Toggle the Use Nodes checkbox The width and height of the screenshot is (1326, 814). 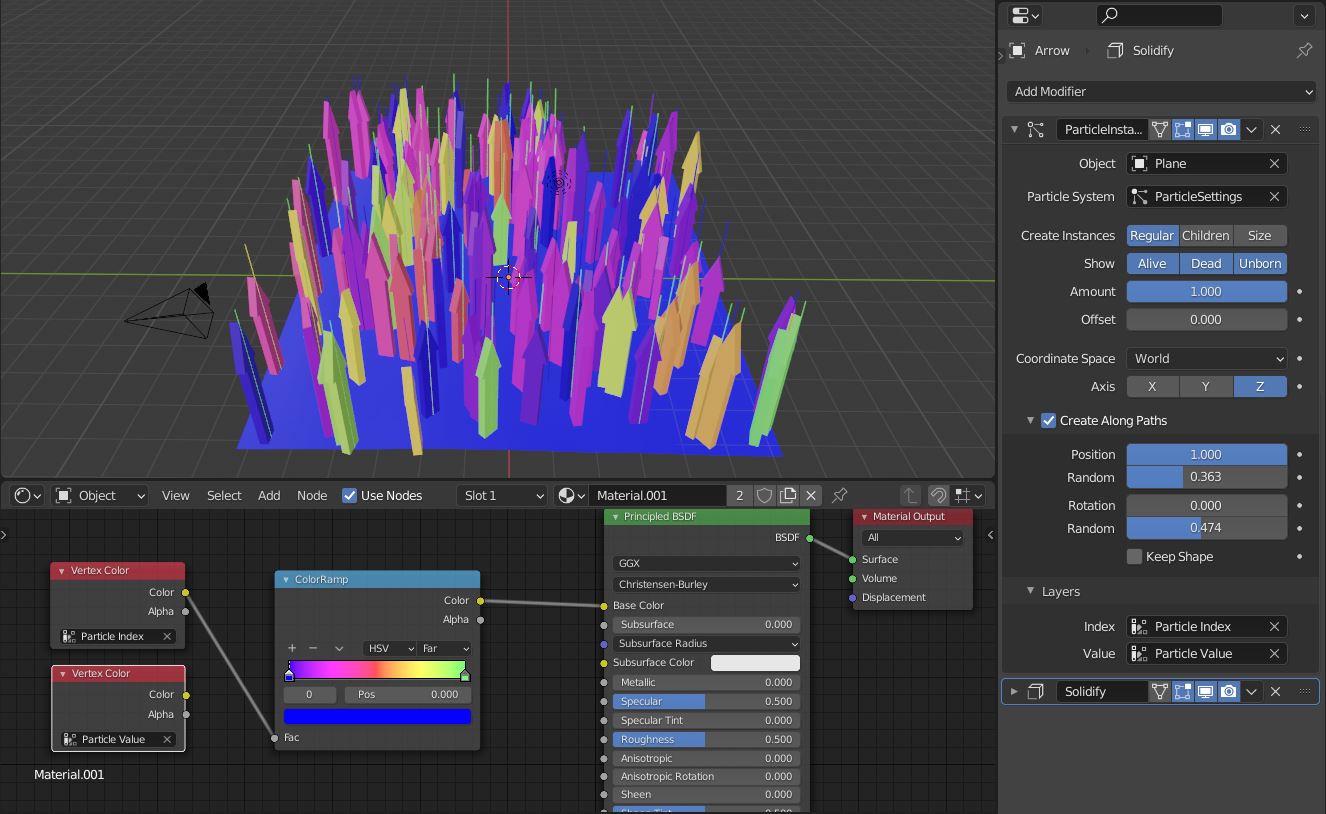point(349,495)
